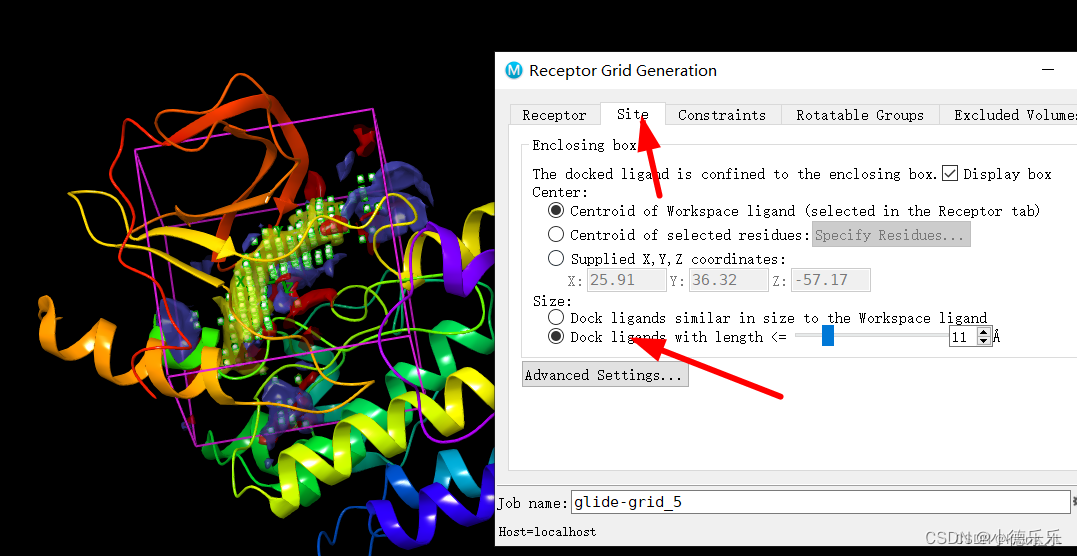
Task: Click the Specify Residues button
Action: (892, 234)
